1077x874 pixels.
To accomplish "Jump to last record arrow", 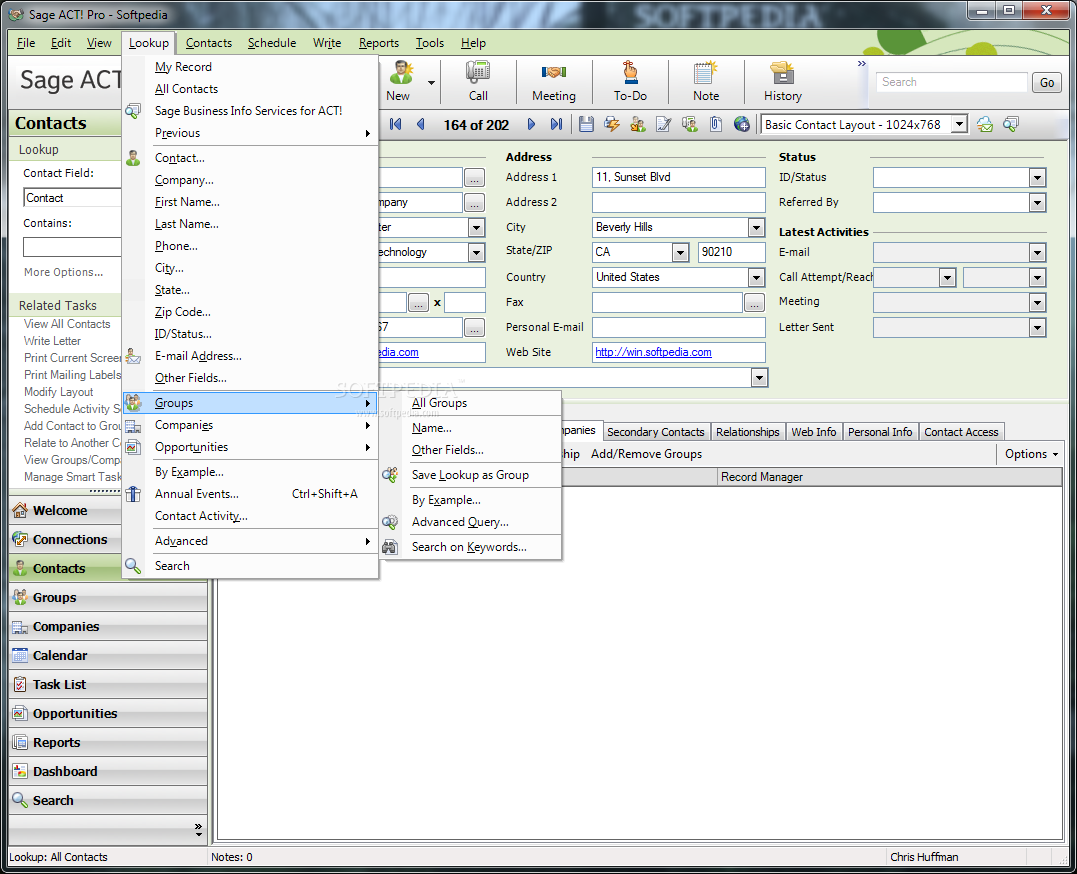I will 556,124.
